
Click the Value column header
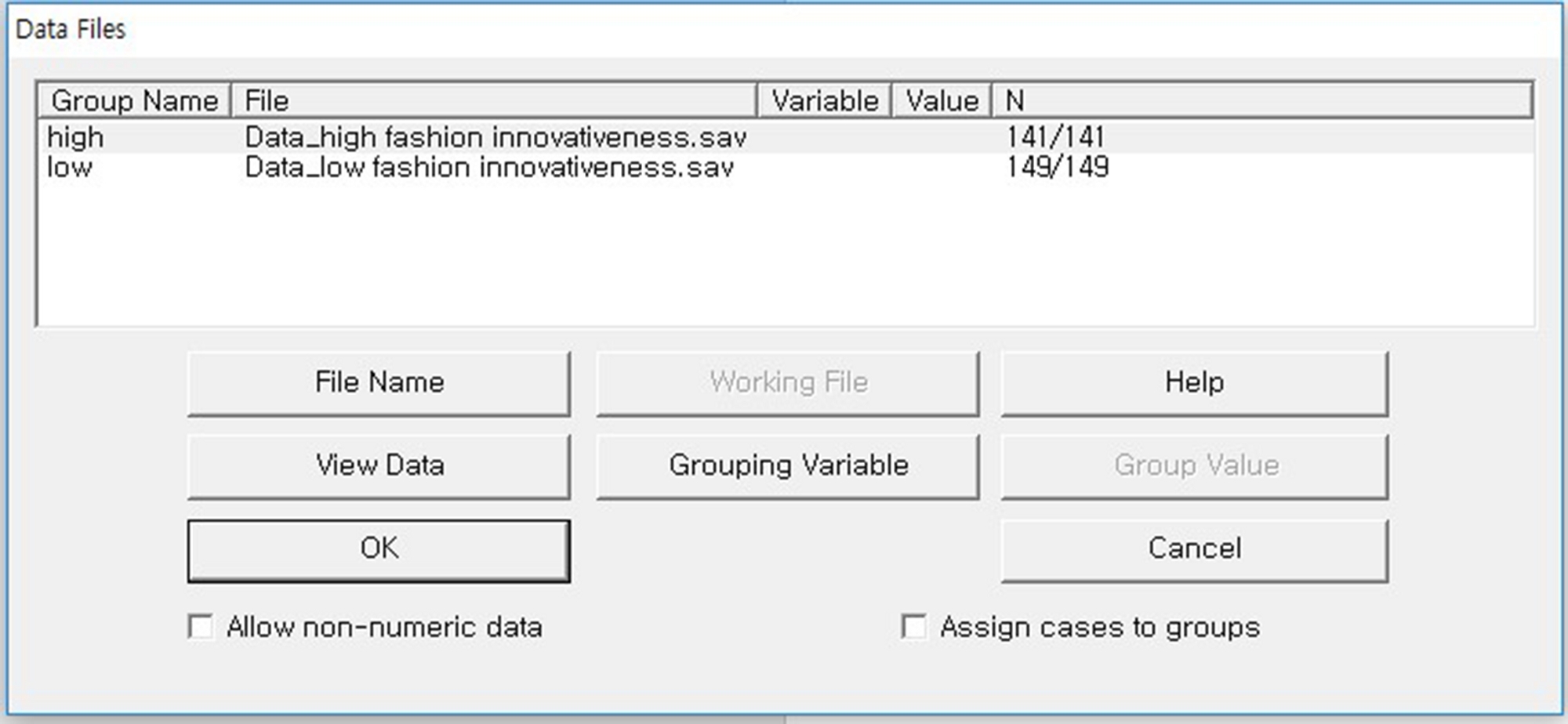coord(942,101)
